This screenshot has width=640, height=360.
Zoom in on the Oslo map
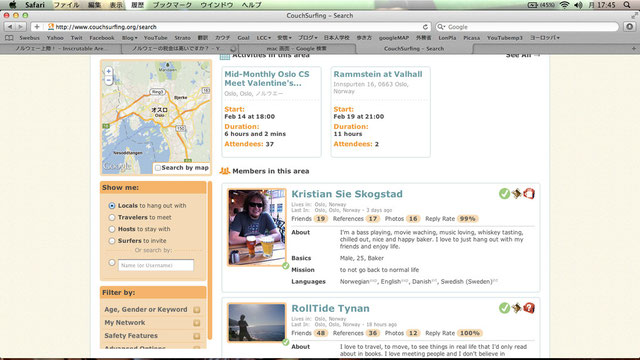[x=109, y=71]
